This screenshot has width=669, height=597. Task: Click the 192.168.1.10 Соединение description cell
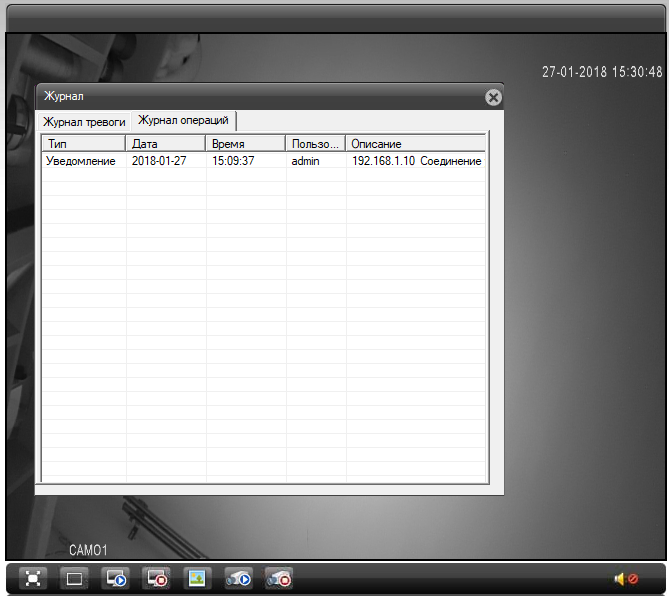coord(416,161)
